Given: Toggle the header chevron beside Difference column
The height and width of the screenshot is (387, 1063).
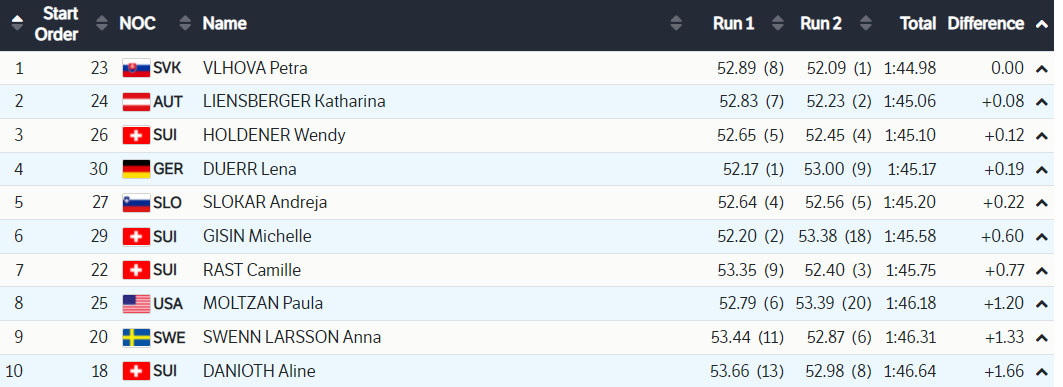Looking at the screenshot, I should [1041, 24].
